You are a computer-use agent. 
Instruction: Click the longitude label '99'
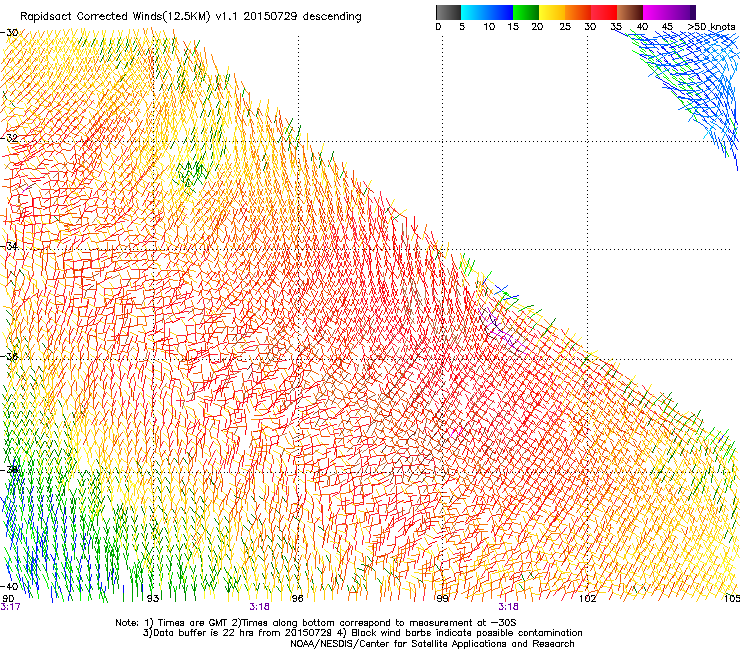coord(442,599)
